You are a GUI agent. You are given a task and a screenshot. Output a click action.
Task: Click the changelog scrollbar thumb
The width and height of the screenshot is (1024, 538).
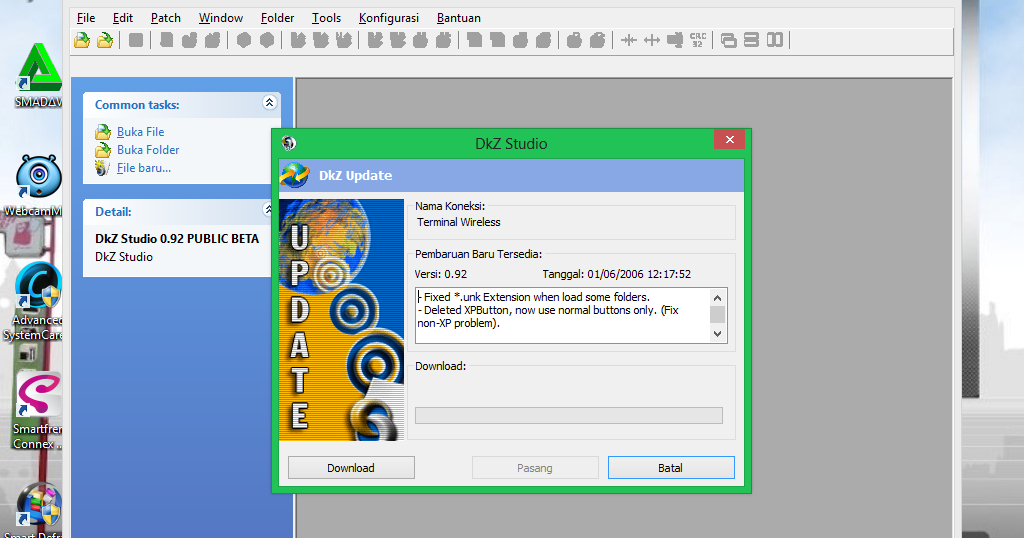717,315
